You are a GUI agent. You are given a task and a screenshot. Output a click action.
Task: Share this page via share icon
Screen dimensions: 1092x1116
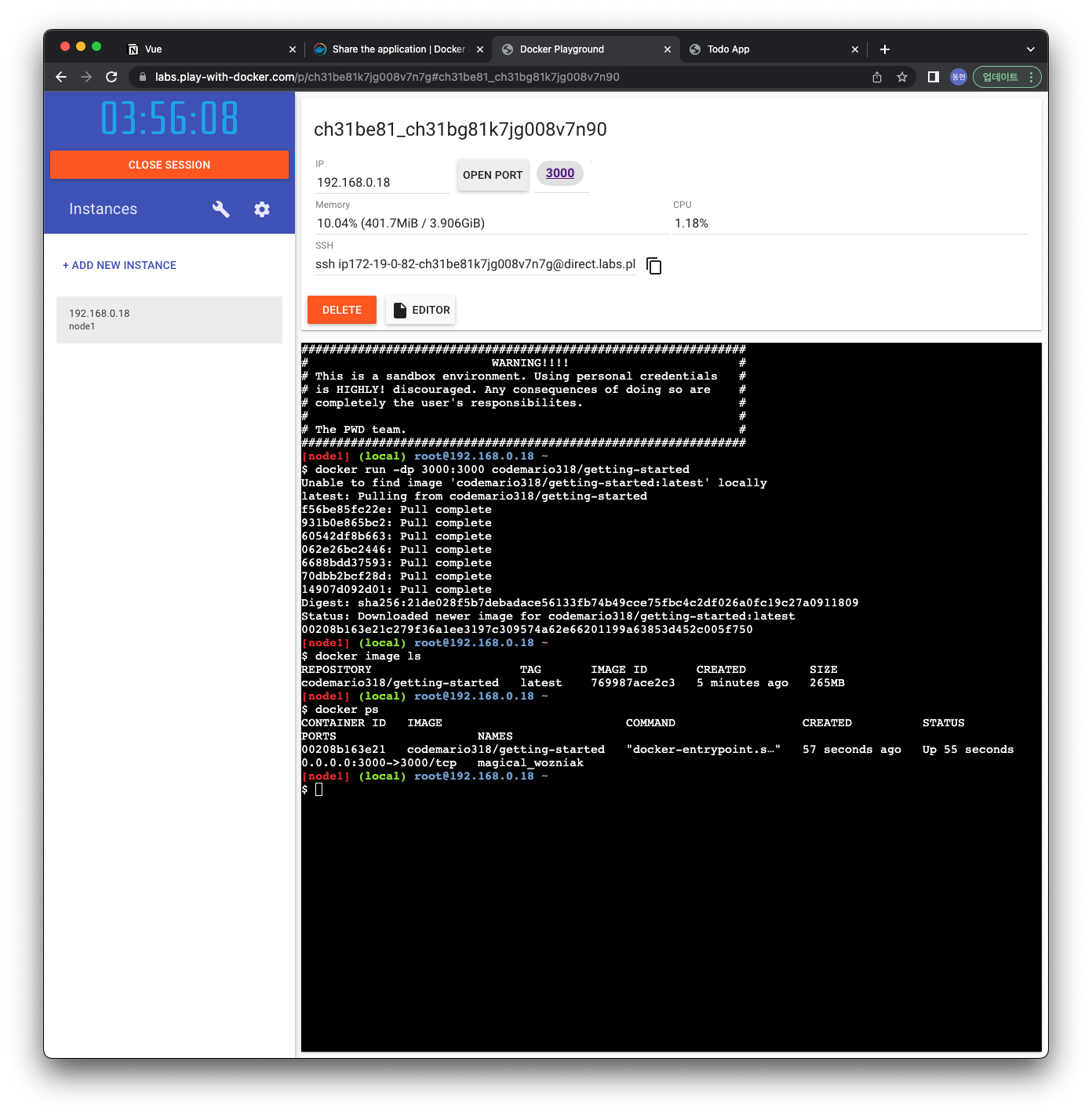pos(877,77)
